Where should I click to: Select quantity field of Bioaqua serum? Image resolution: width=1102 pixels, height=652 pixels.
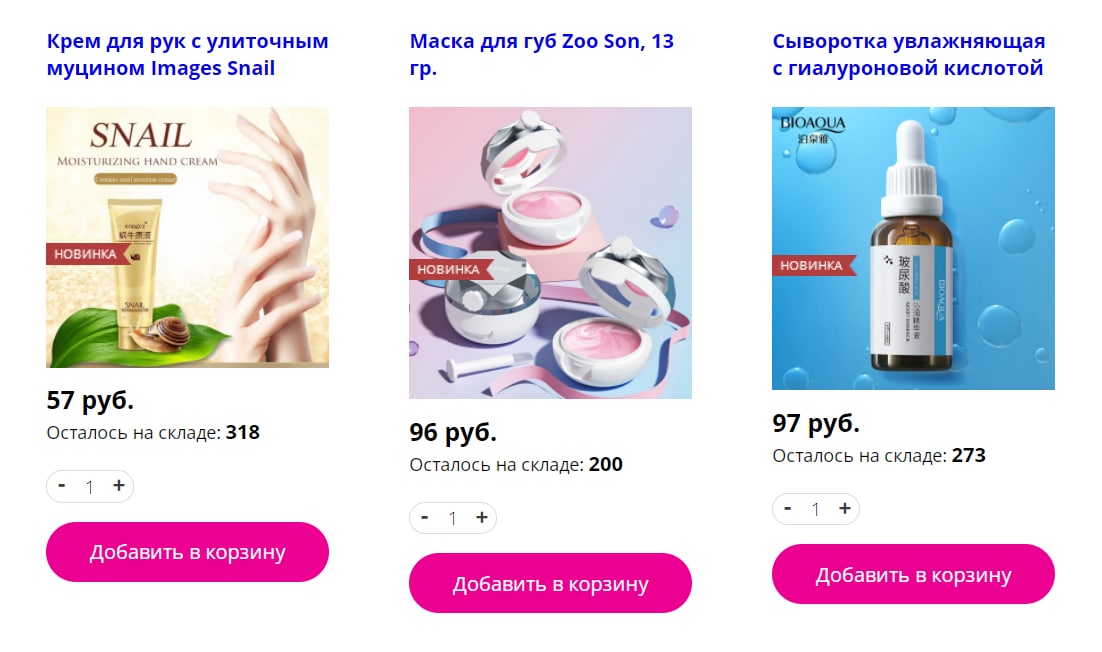(816, 509)
